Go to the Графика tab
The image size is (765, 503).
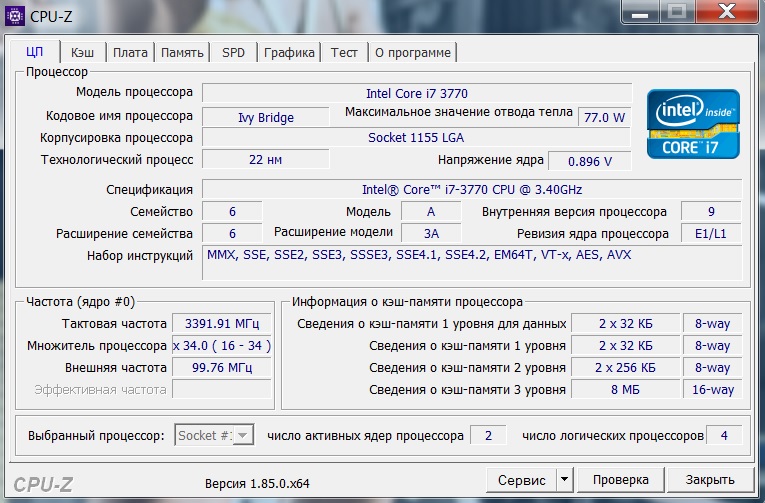289,52
